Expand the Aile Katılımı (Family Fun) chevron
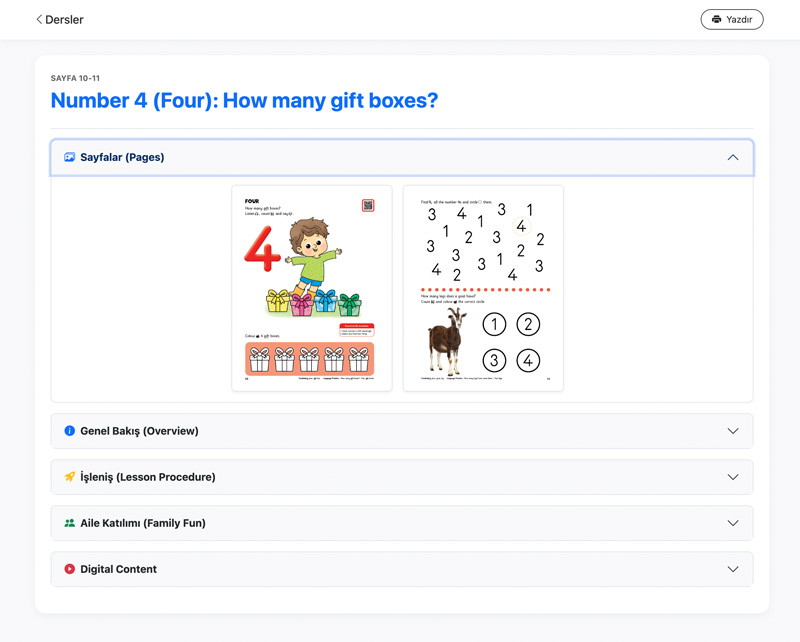The height and width of the screenshot is (642, 800). 733,523
